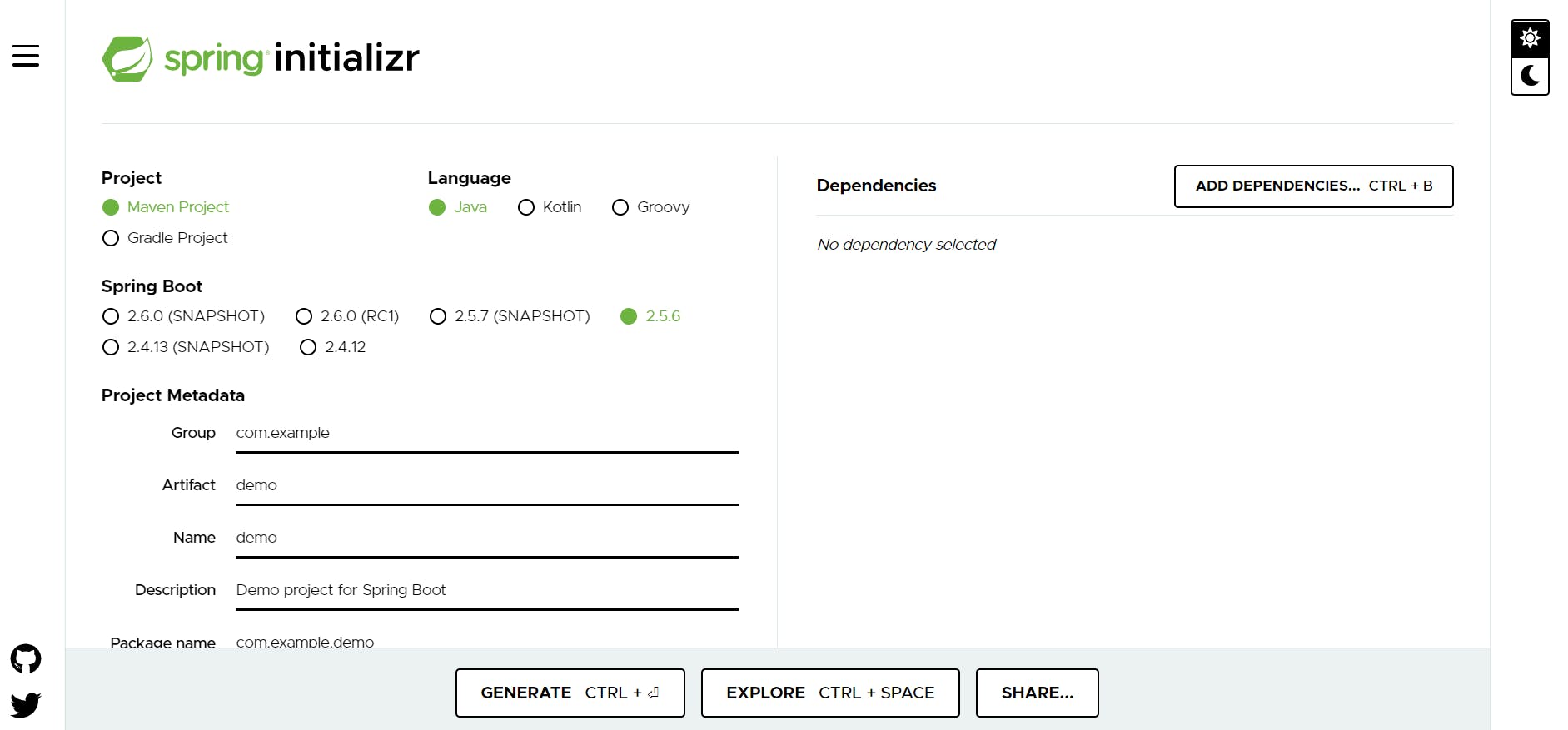Click the Explore button

pyautogui.click(x=830, y=693)
